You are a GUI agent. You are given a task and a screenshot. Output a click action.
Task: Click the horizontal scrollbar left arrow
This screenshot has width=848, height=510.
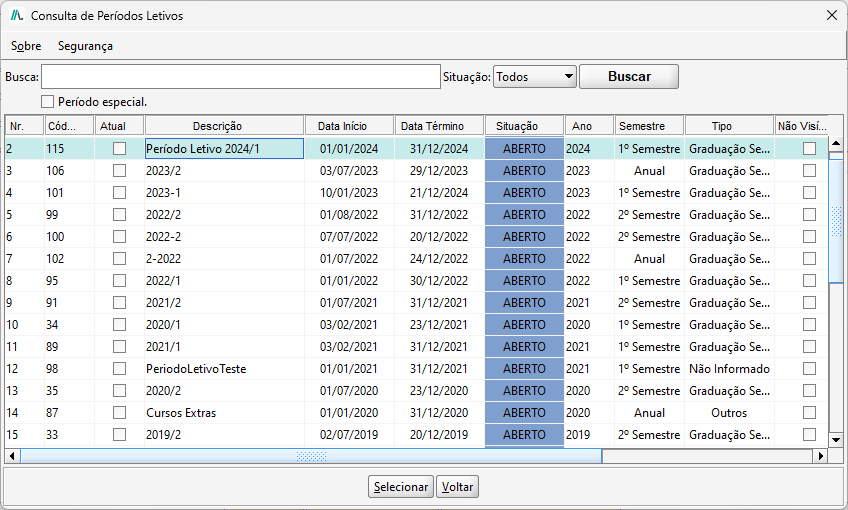coord(12,456)
